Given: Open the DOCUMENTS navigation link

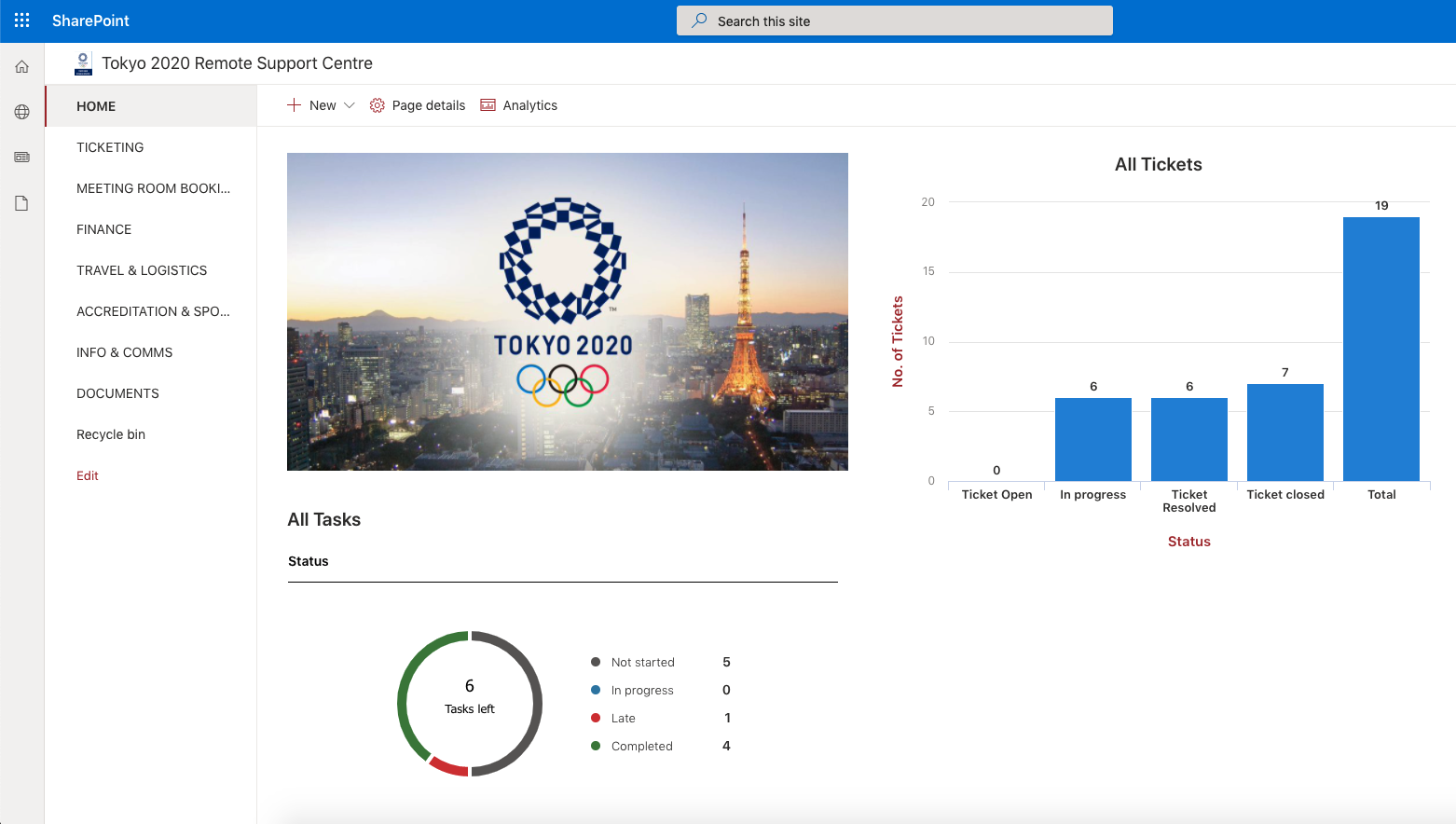Looking at the screenshot, I should click(117, 393).
